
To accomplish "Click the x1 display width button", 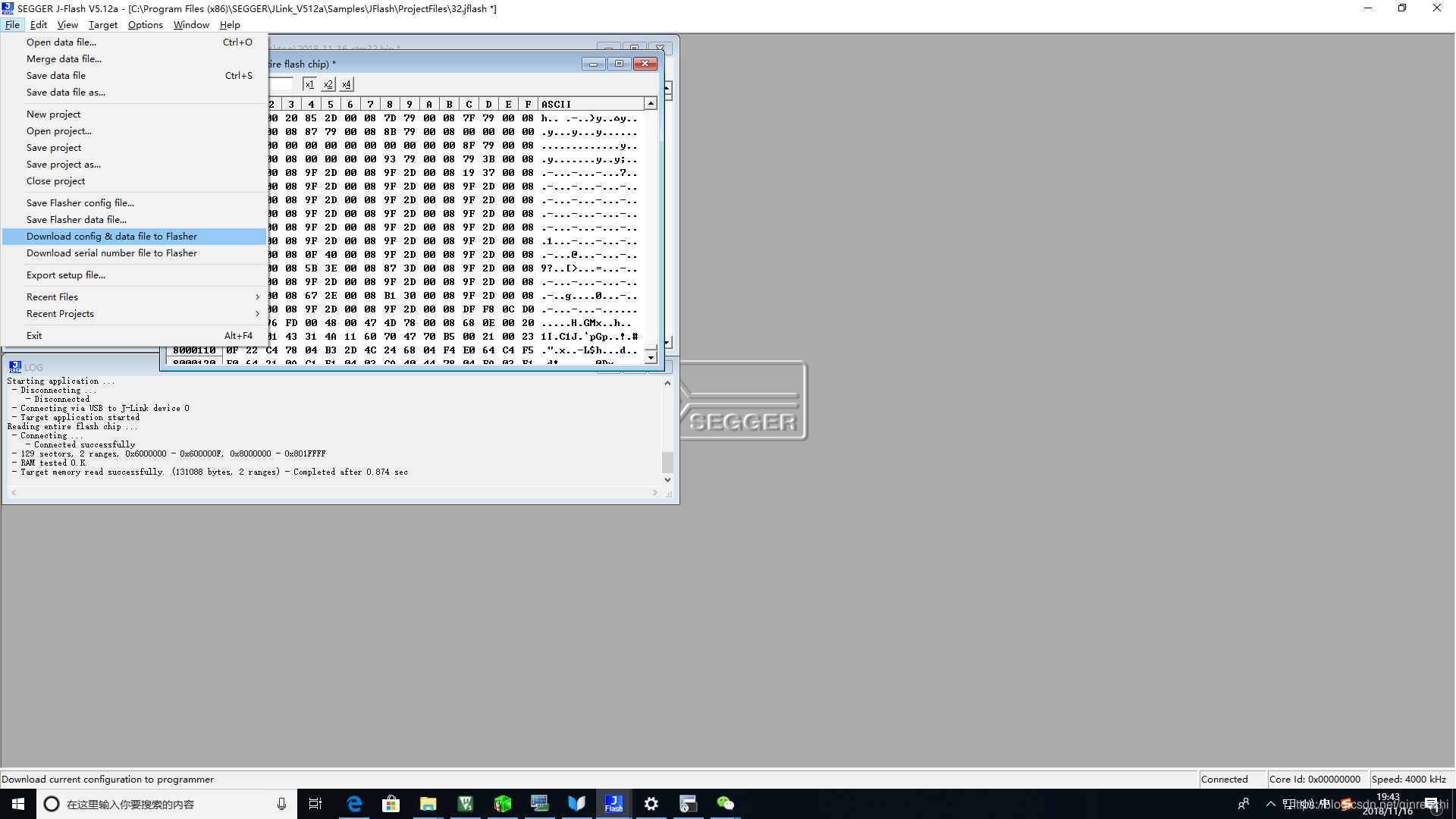I will tap(309, 85).
